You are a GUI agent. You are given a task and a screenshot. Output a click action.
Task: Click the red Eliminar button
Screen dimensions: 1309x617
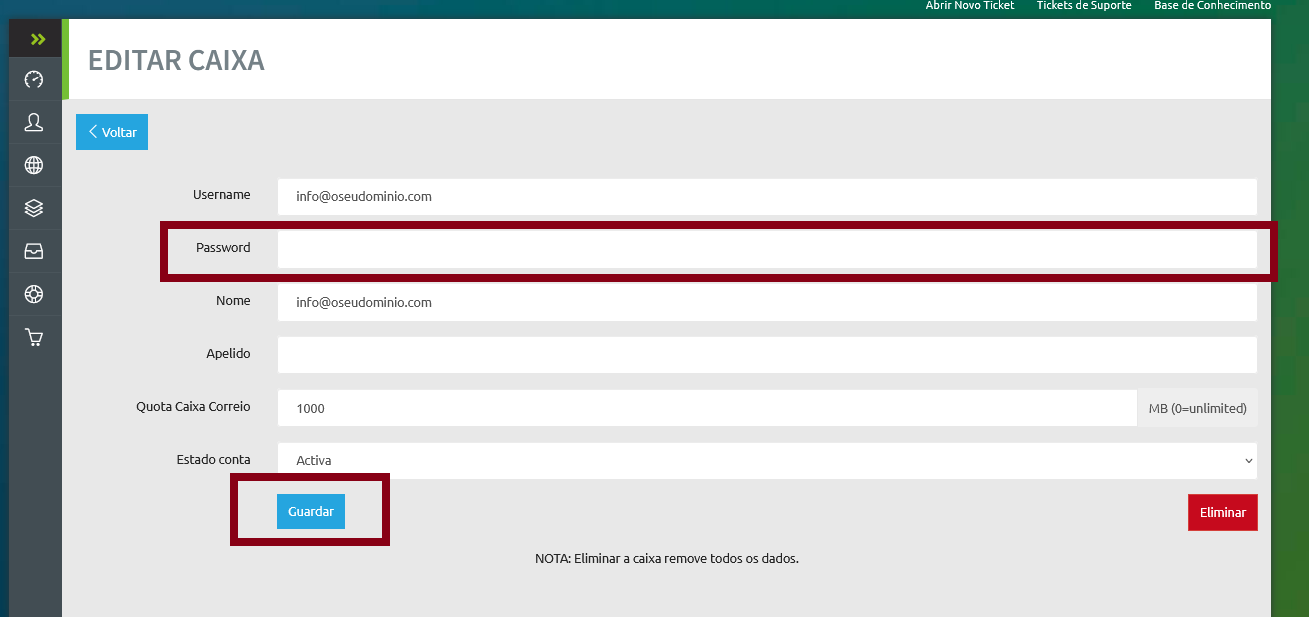tap(1222, 512)
